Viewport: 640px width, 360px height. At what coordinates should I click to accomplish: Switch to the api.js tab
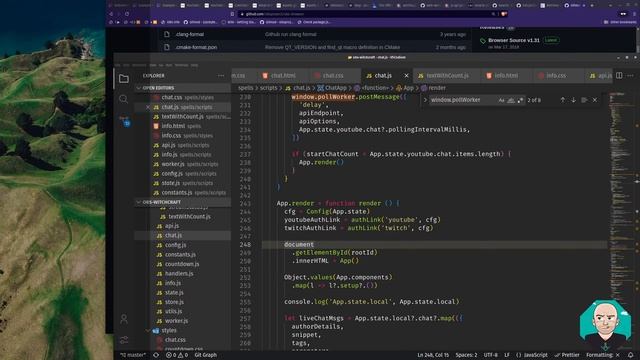(600, 76)
